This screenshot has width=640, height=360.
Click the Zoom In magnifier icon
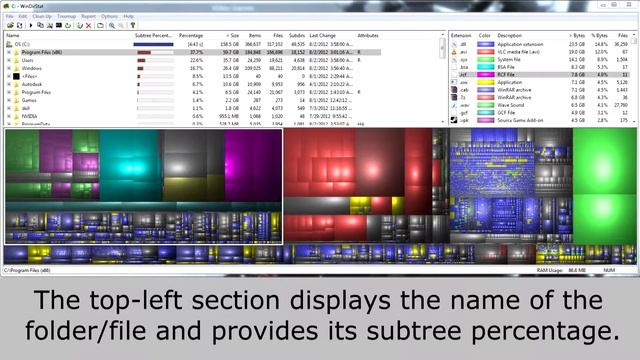[112, 25]
